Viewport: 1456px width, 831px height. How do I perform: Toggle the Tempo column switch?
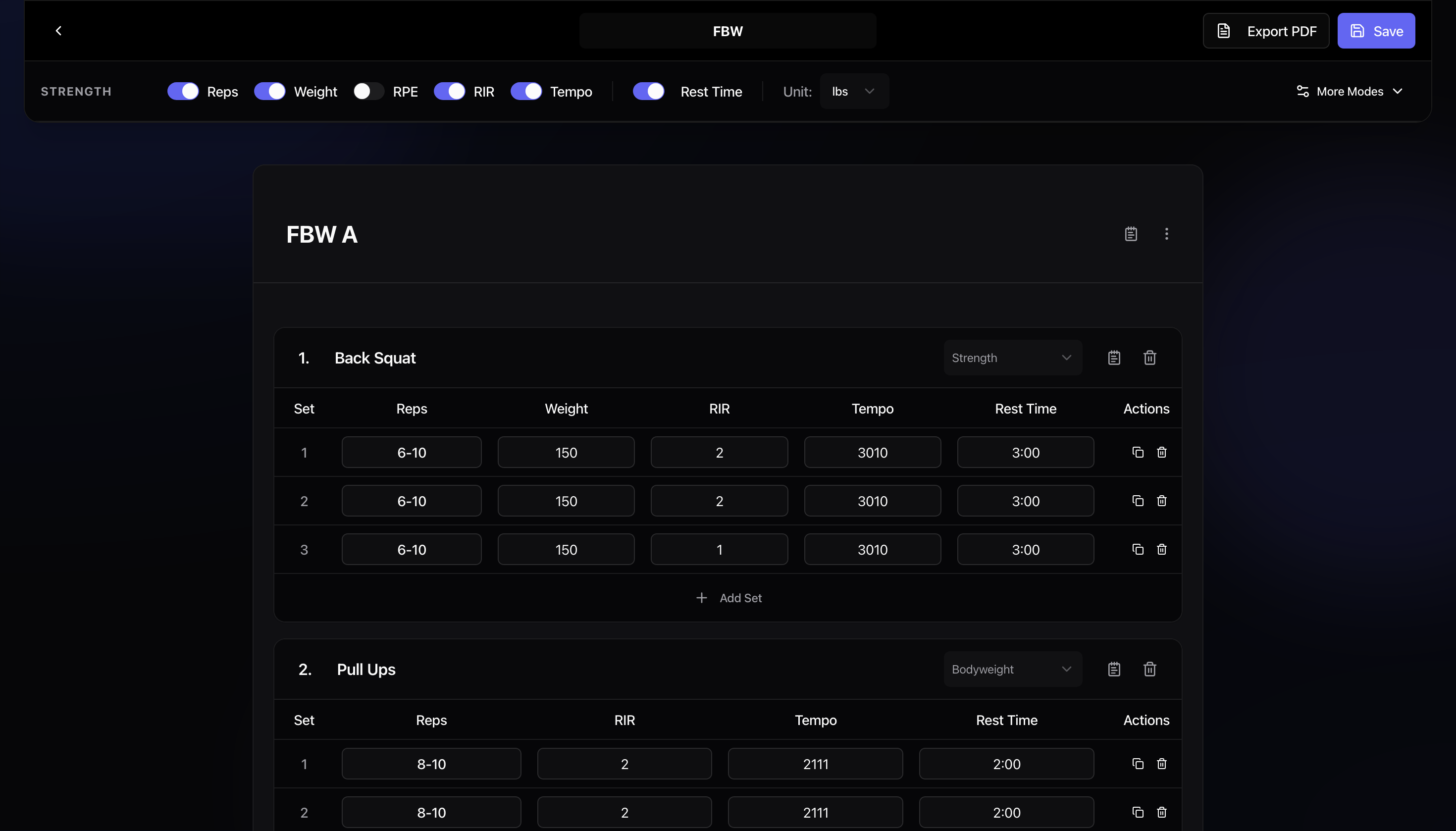[x=525, y=91]
